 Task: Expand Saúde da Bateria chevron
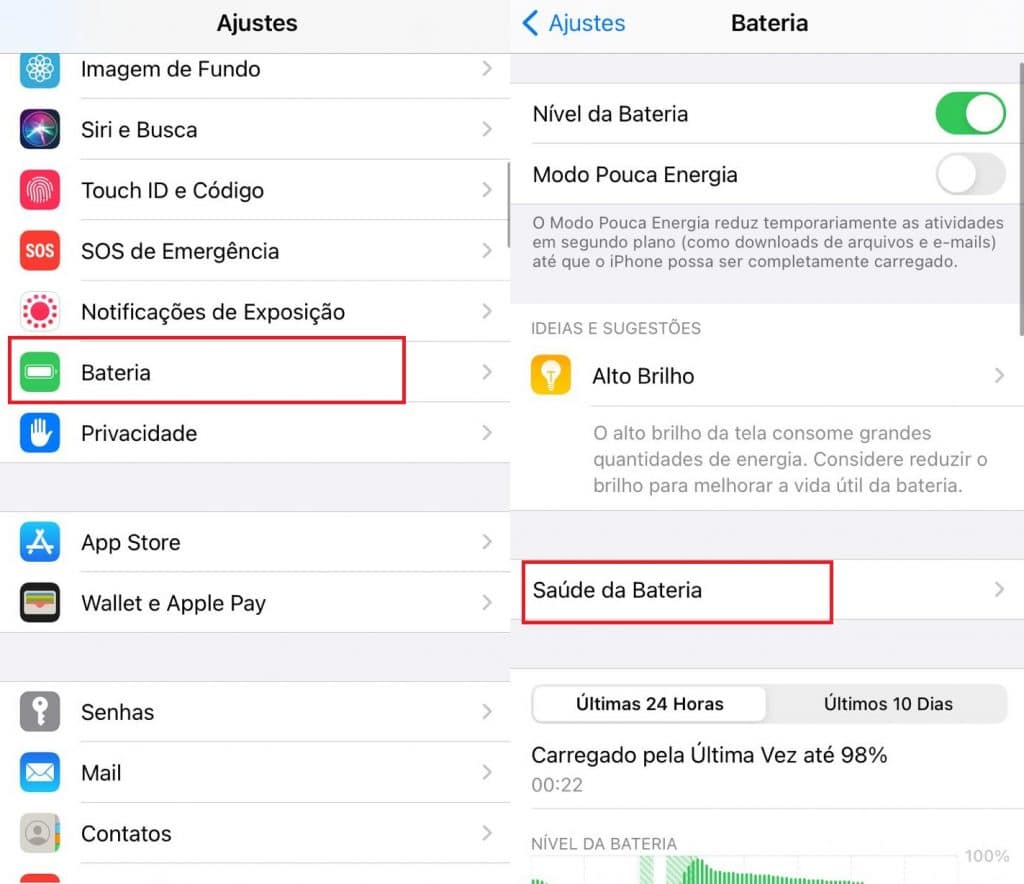click(999, 590)
